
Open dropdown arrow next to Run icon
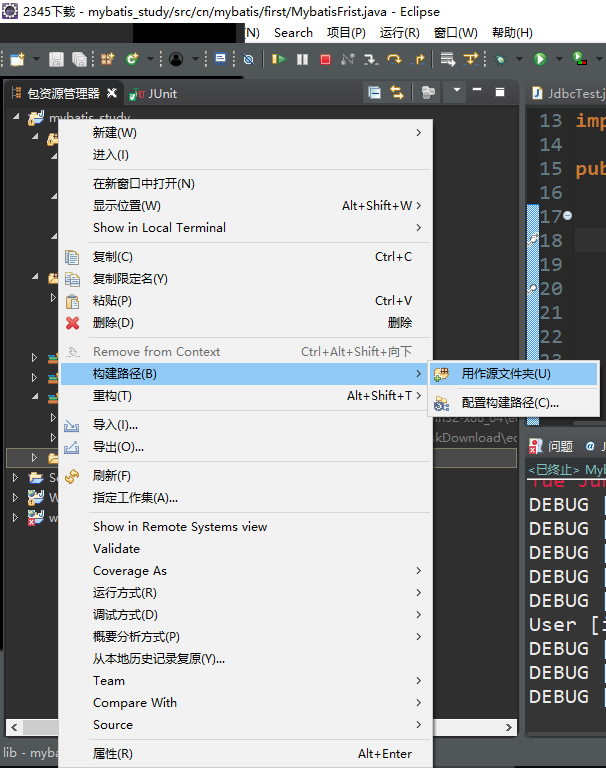[x=559, y=59]
